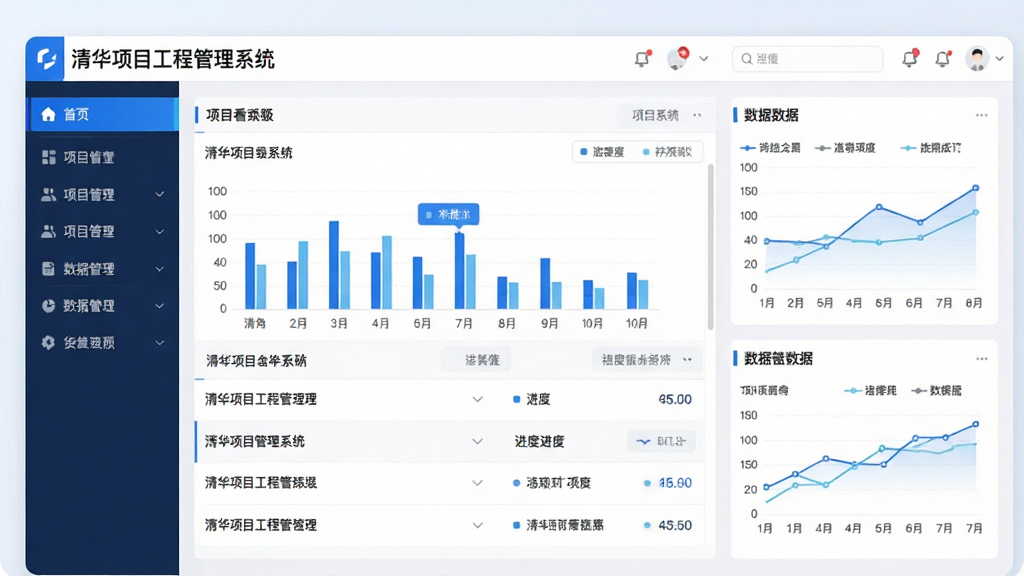Click into the header search field
This screenshot has height=576, width=1024.
click(807, 59)
